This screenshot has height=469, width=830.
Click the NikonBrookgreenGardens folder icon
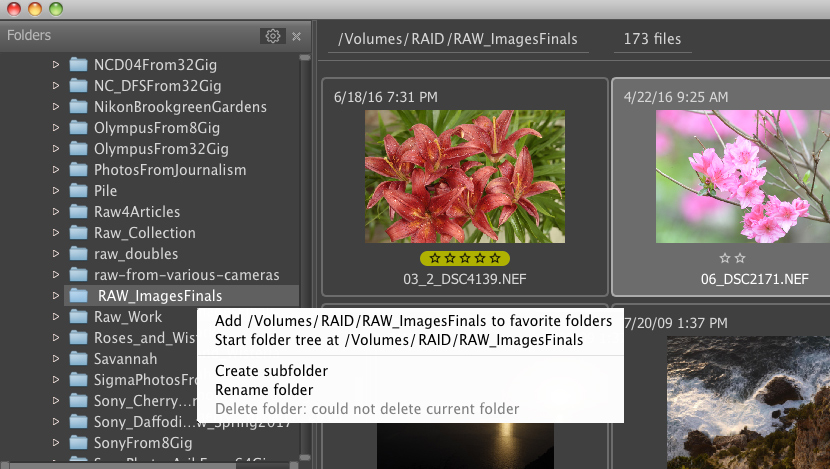click(79, 107)
